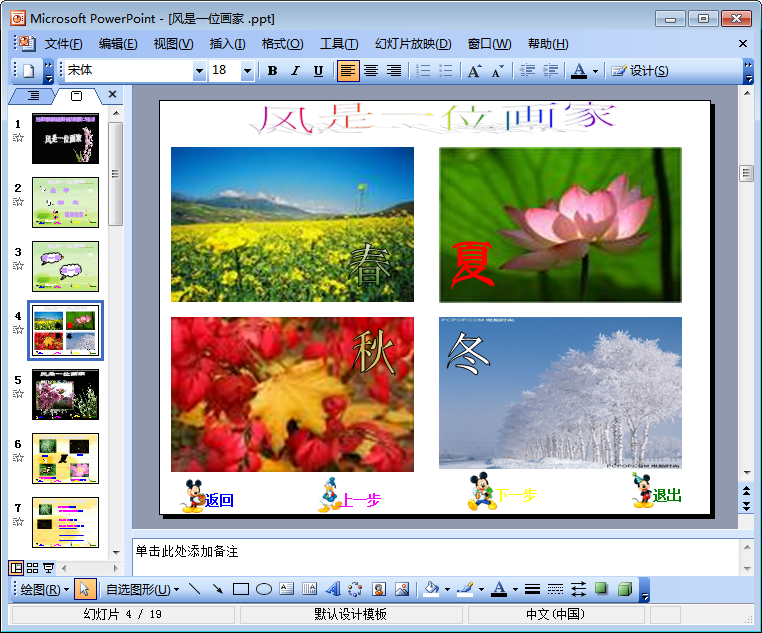762x633 pixels.
Task: Expand Line Color dropdown arrow
Action: pos(481,589)
